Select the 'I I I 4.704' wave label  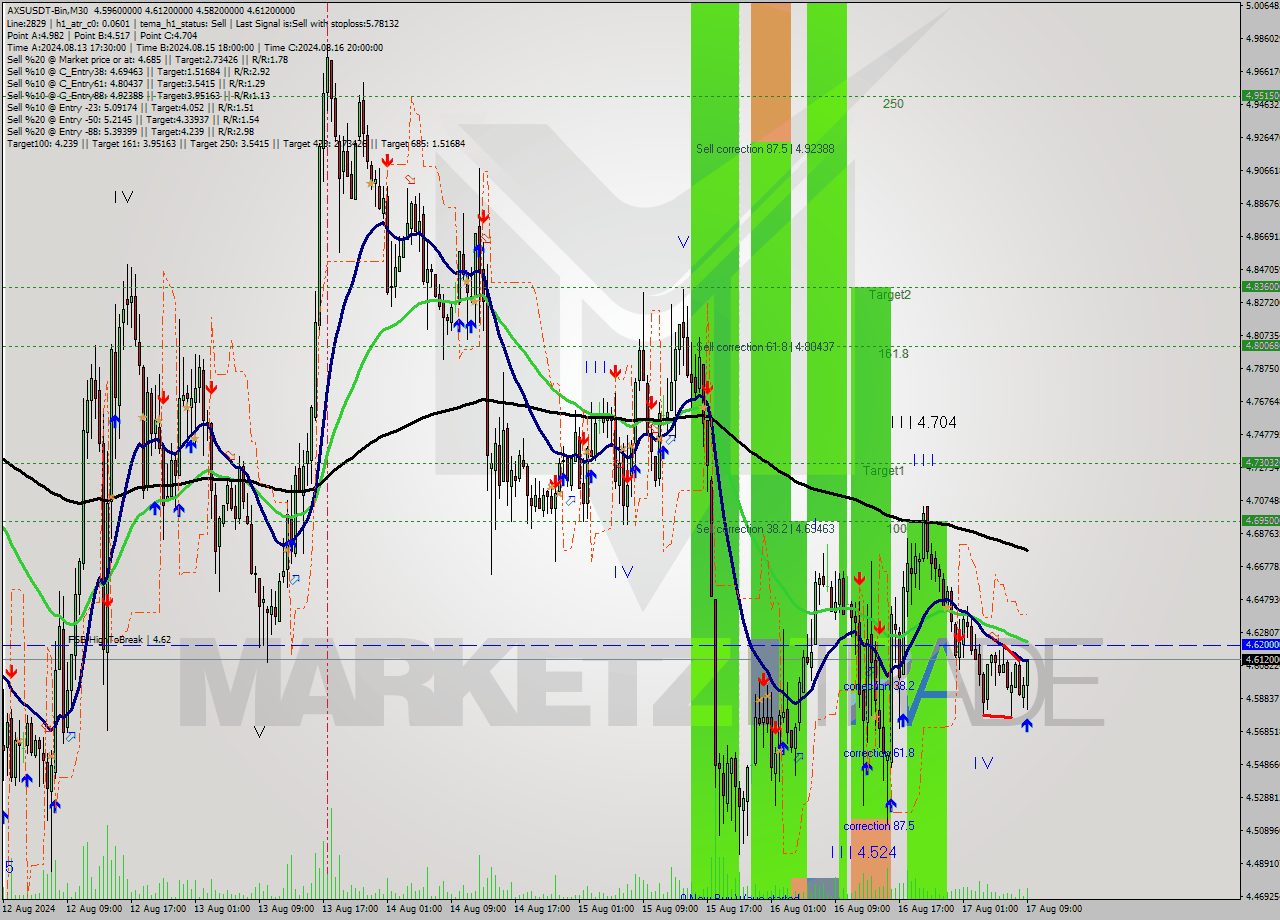pyautogui.click(x=923, y=423)
